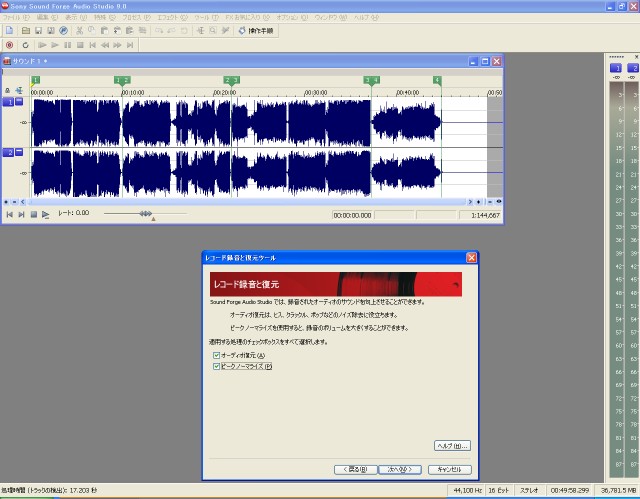The width and height of the screenshot is (640, 499).
Task: Collapse channel 2 with its minus button
Action: pyautogui.click(x=21, y=152)
